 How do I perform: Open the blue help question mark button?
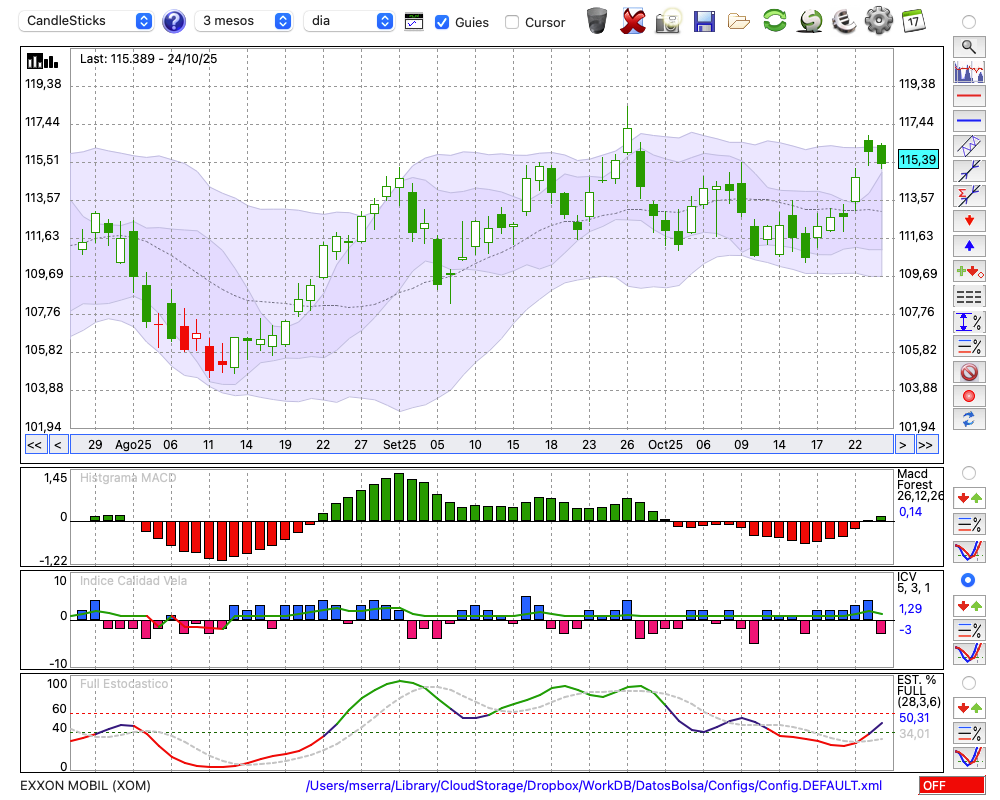tap(173, 21)
